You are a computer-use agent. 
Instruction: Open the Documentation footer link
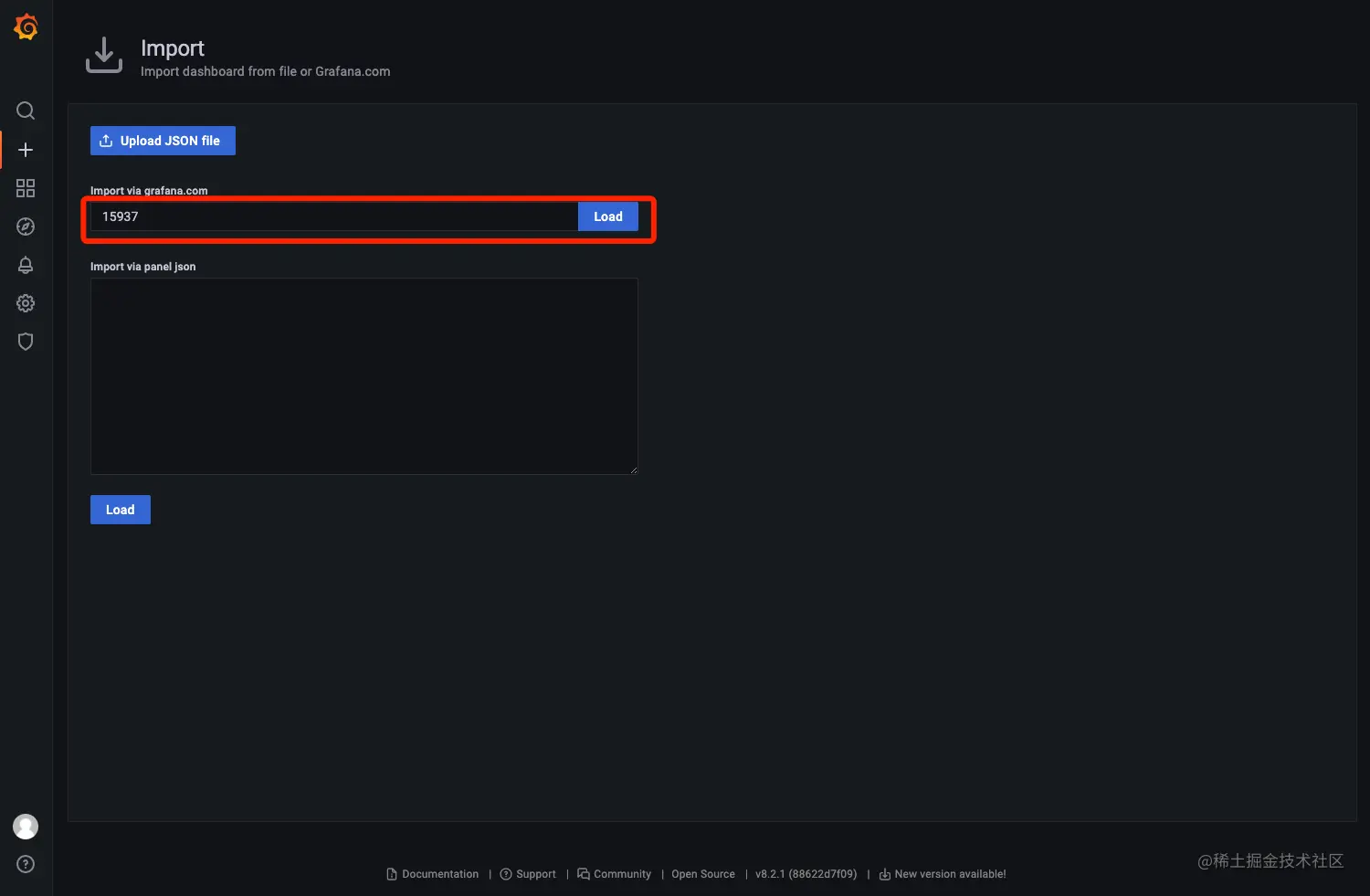[433, 874]
